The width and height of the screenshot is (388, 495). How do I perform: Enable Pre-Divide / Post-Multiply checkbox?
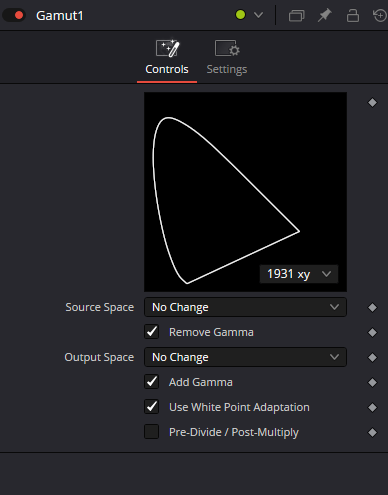(152, 432)
